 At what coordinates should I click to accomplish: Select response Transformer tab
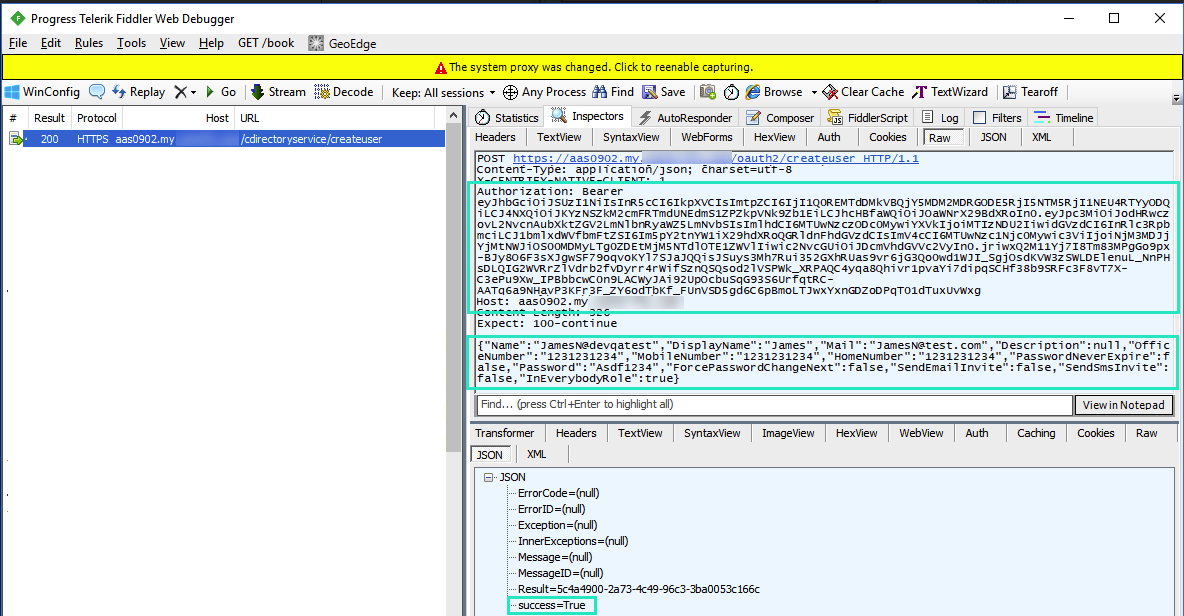(504, 433)
